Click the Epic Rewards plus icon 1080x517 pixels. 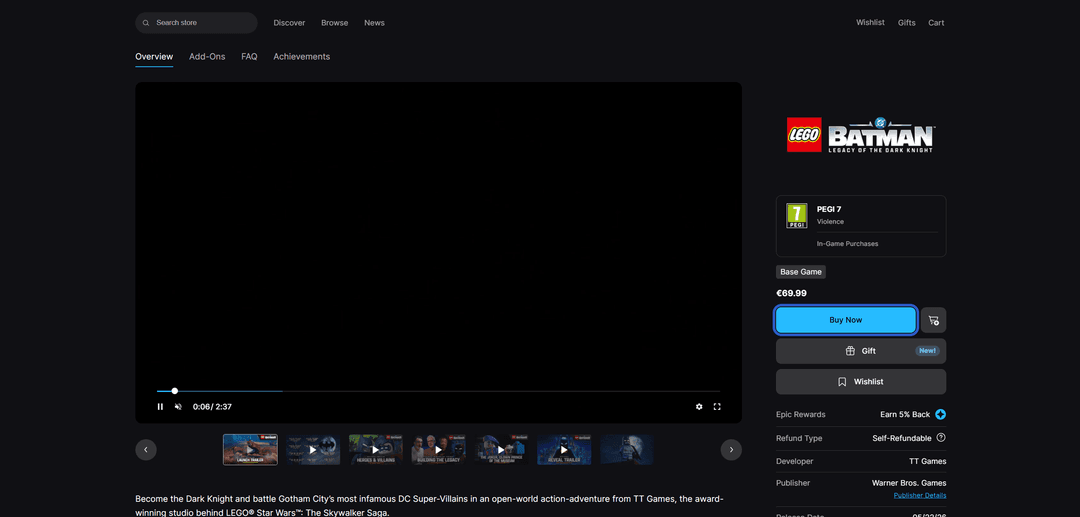pos(941,414)
